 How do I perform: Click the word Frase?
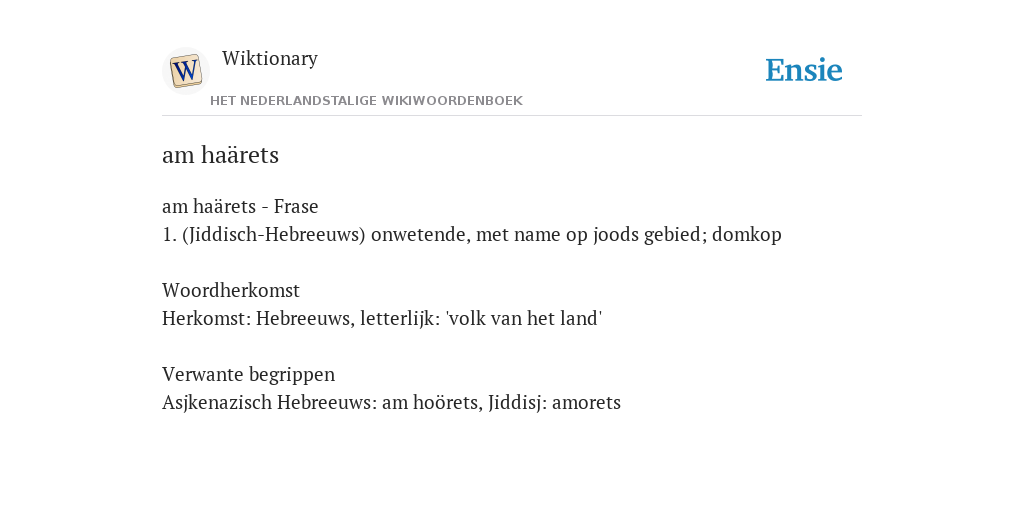tap(296, 206)
